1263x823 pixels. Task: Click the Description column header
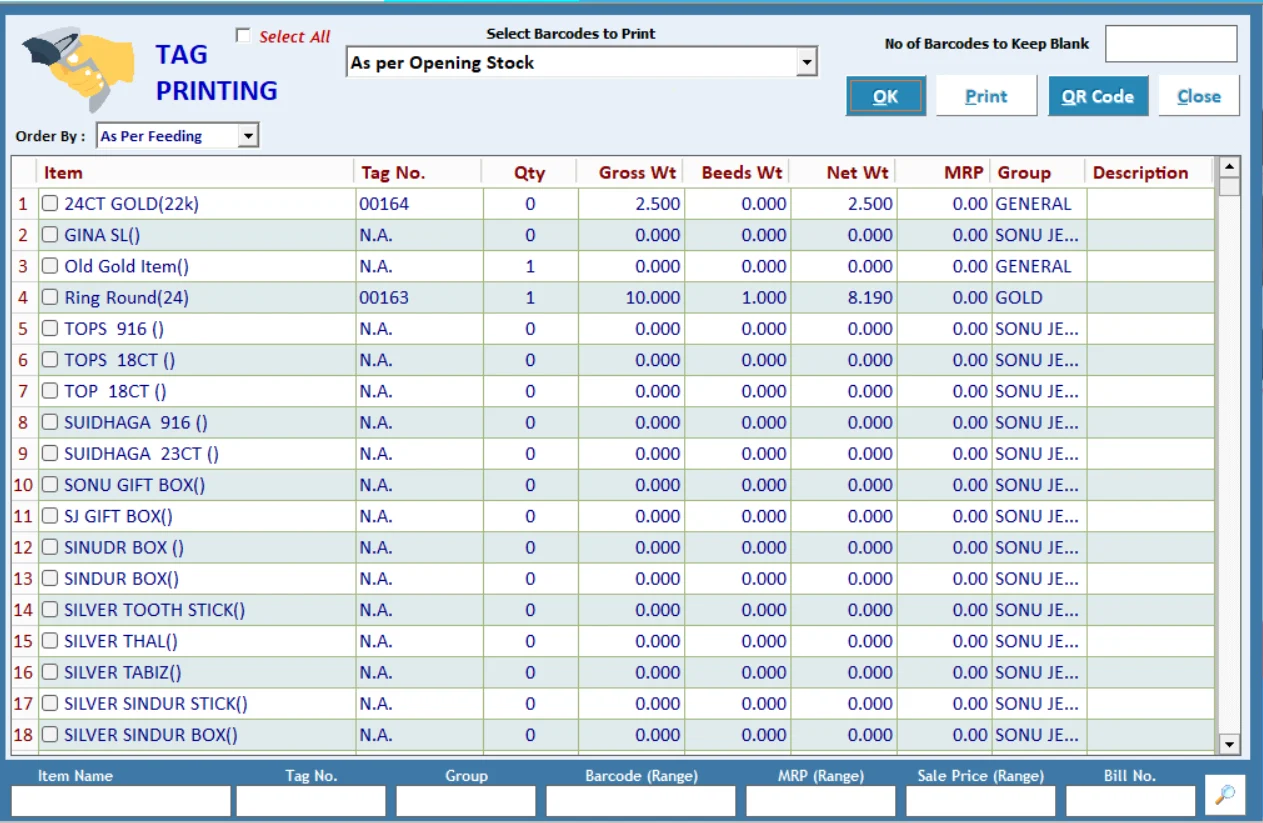[1150, 173]
